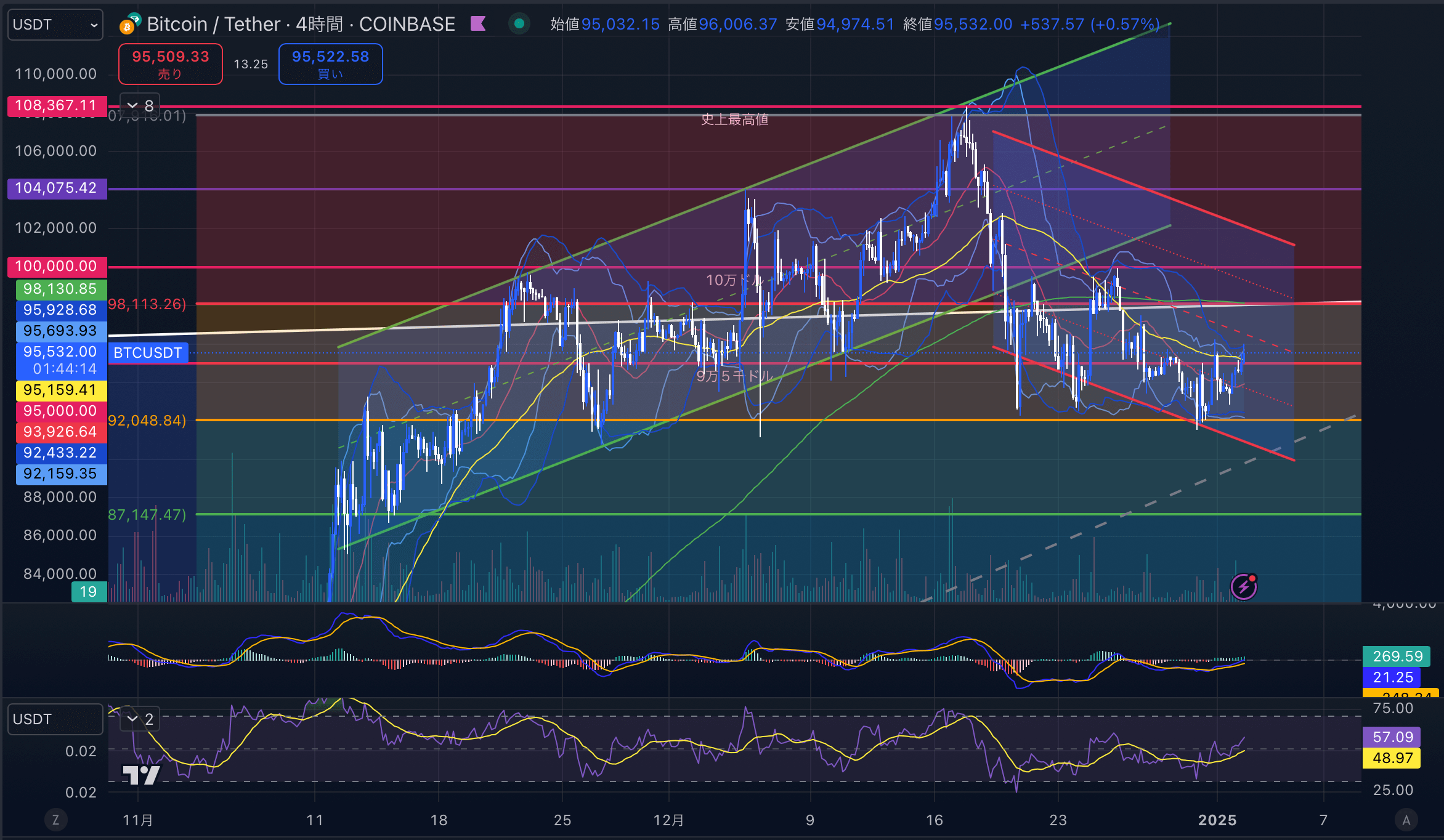Click the BTCUSDT price line label
Viewport: 1444px width, 840px height.
148,353
